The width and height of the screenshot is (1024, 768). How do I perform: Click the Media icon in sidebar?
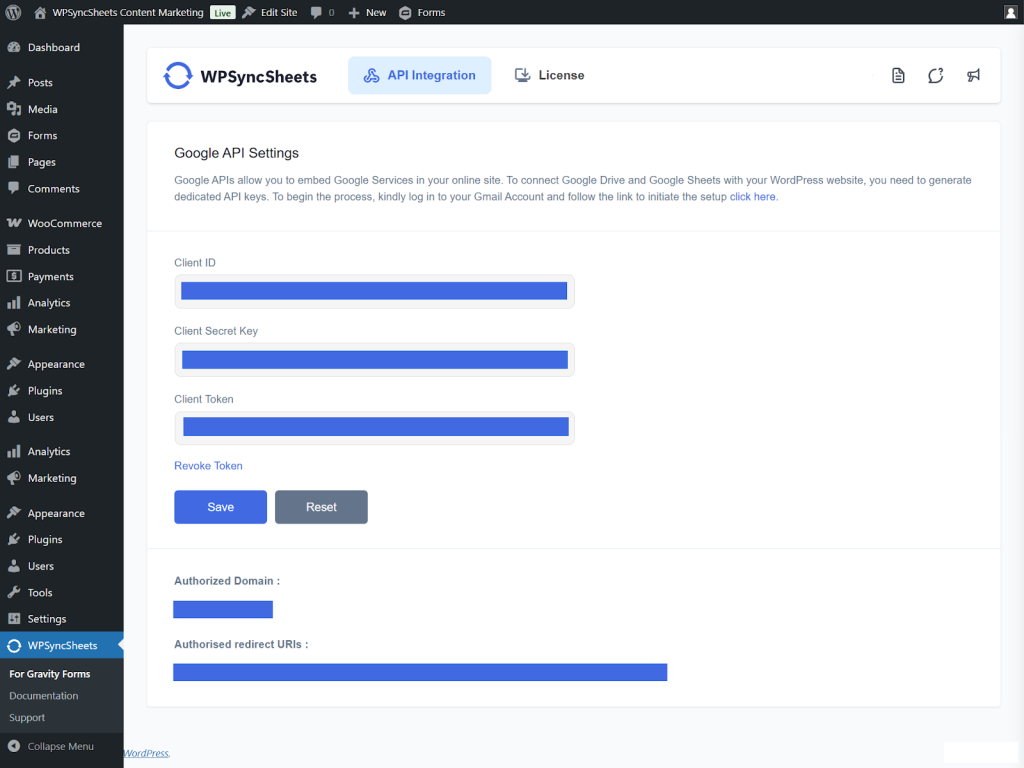coord(14,109)
